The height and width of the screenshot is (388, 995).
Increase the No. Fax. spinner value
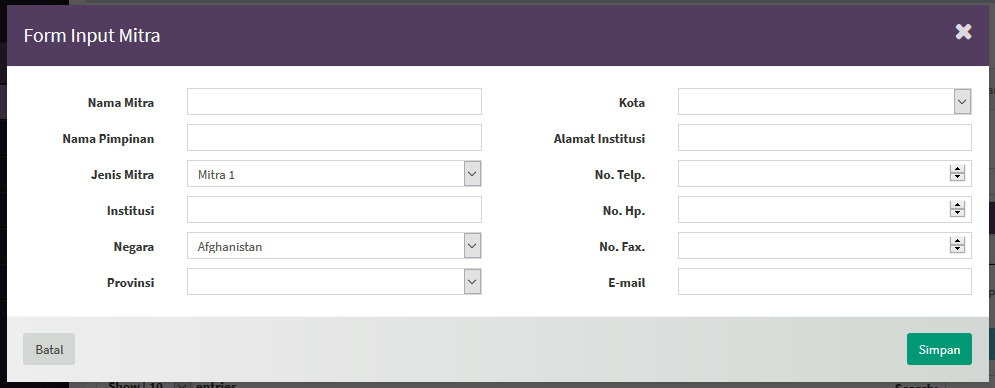pos(957,242)
